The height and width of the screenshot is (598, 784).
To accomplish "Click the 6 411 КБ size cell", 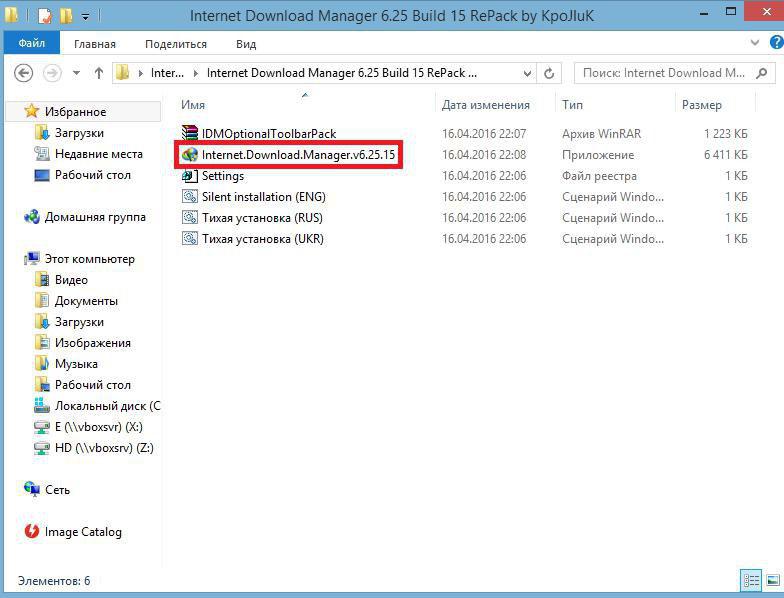I will [726, 155].
